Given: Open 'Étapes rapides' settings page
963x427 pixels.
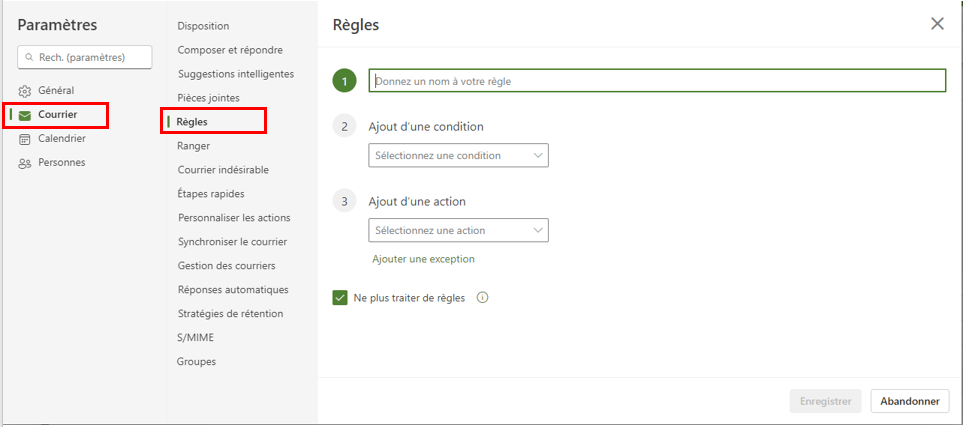Looking at the screenshot, I should tap(211, 194).
